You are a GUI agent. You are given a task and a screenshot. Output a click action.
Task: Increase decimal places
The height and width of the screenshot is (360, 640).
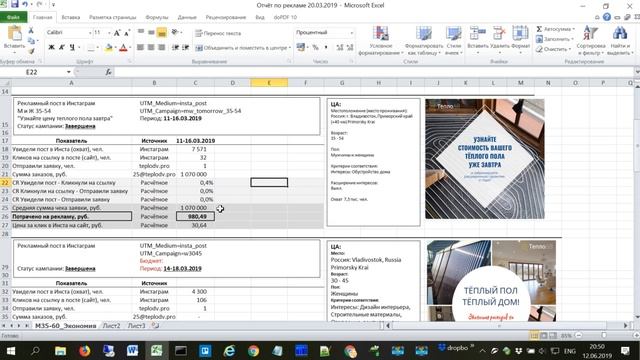[340, 47]
